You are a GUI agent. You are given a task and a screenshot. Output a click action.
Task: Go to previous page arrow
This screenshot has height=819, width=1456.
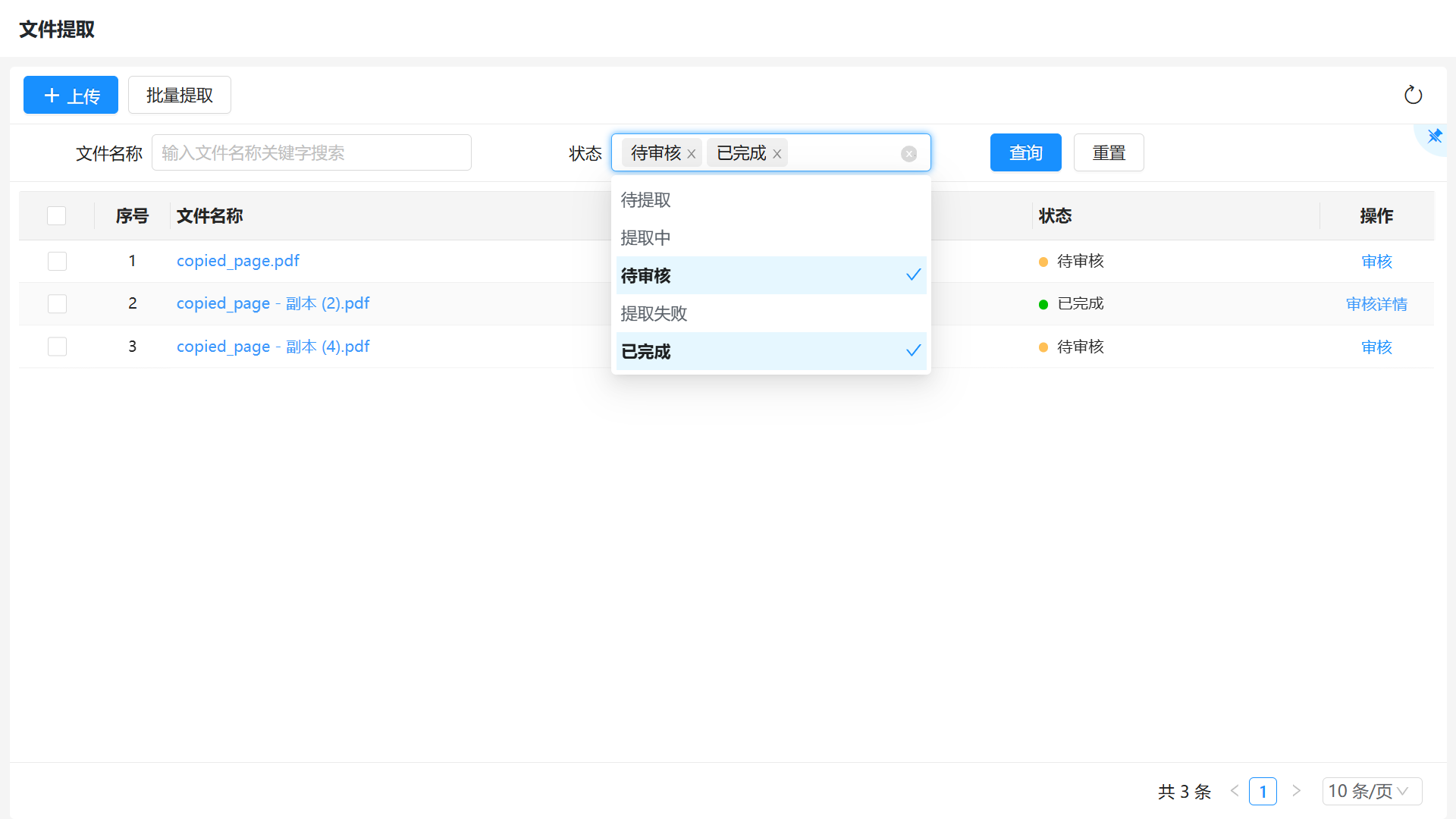point(1235,791)
